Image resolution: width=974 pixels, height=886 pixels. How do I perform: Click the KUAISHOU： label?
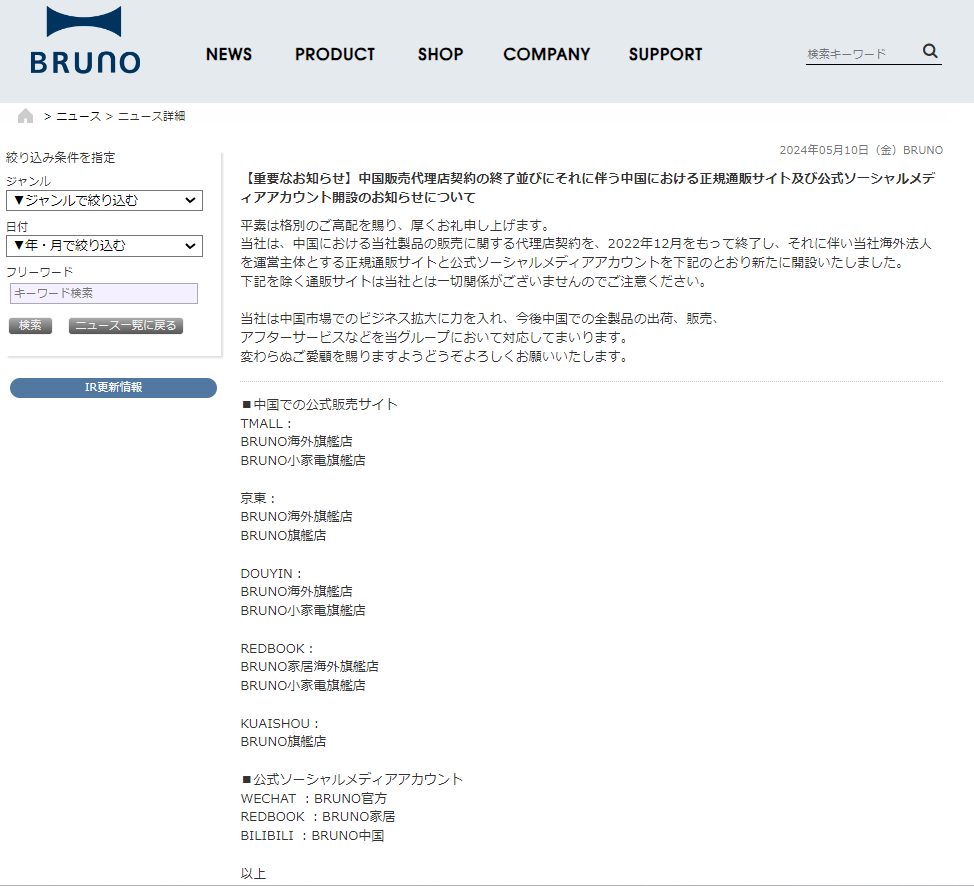coord(280,724)
